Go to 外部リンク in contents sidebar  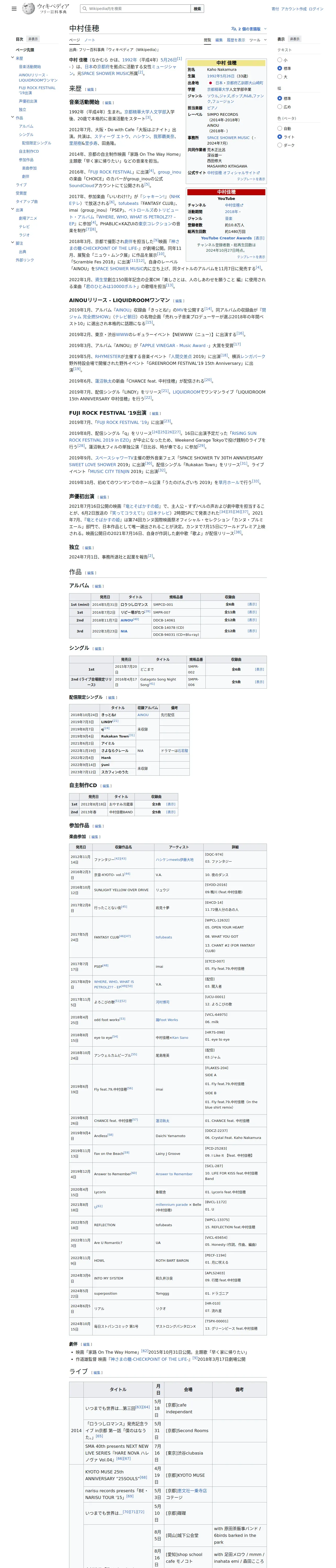point(25,260)
